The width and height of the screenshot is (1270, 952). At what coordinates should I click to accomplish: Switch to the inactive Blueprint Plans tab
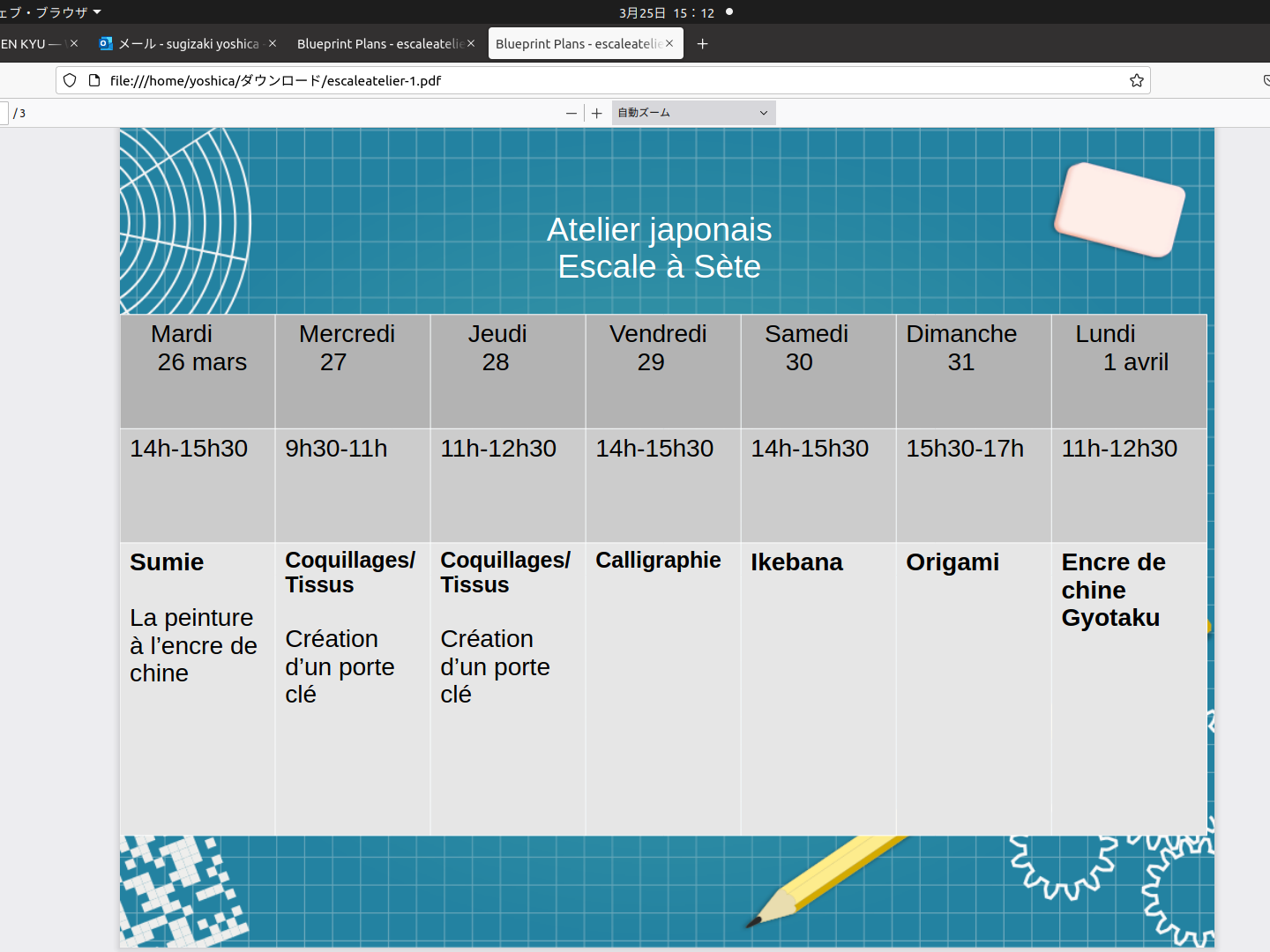tap(379, 43)
